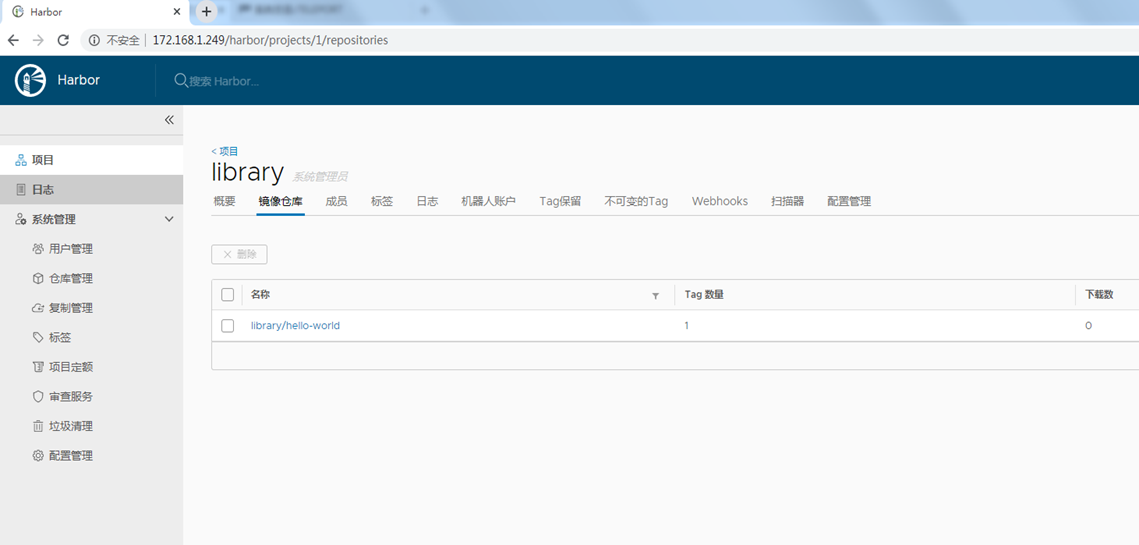
Task: Click the library project title
Action: point(247,173)
